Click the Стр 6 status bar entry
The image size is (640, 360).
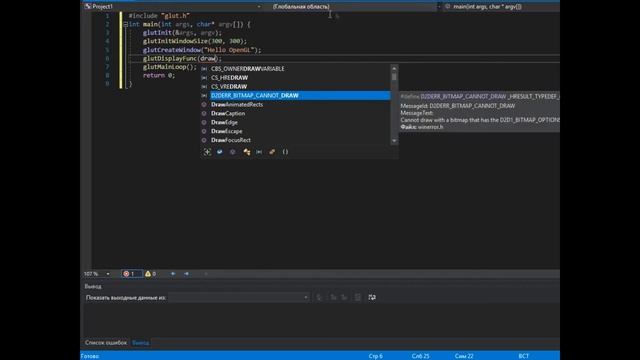(x=376, y=356)
